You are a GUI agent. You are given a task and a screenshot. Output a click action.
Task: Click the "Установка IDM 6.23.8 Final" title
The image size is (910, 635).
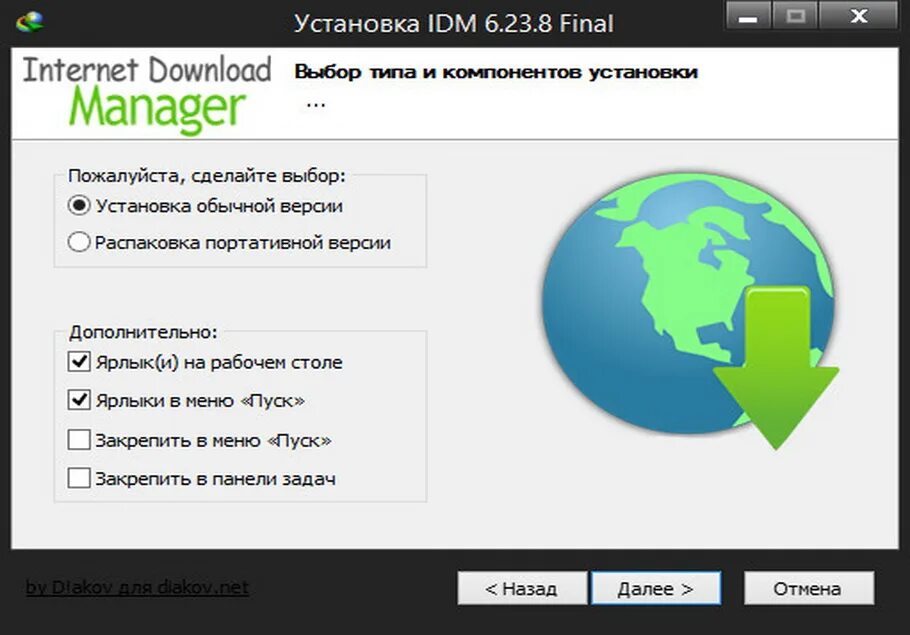(x=454, y=24)
